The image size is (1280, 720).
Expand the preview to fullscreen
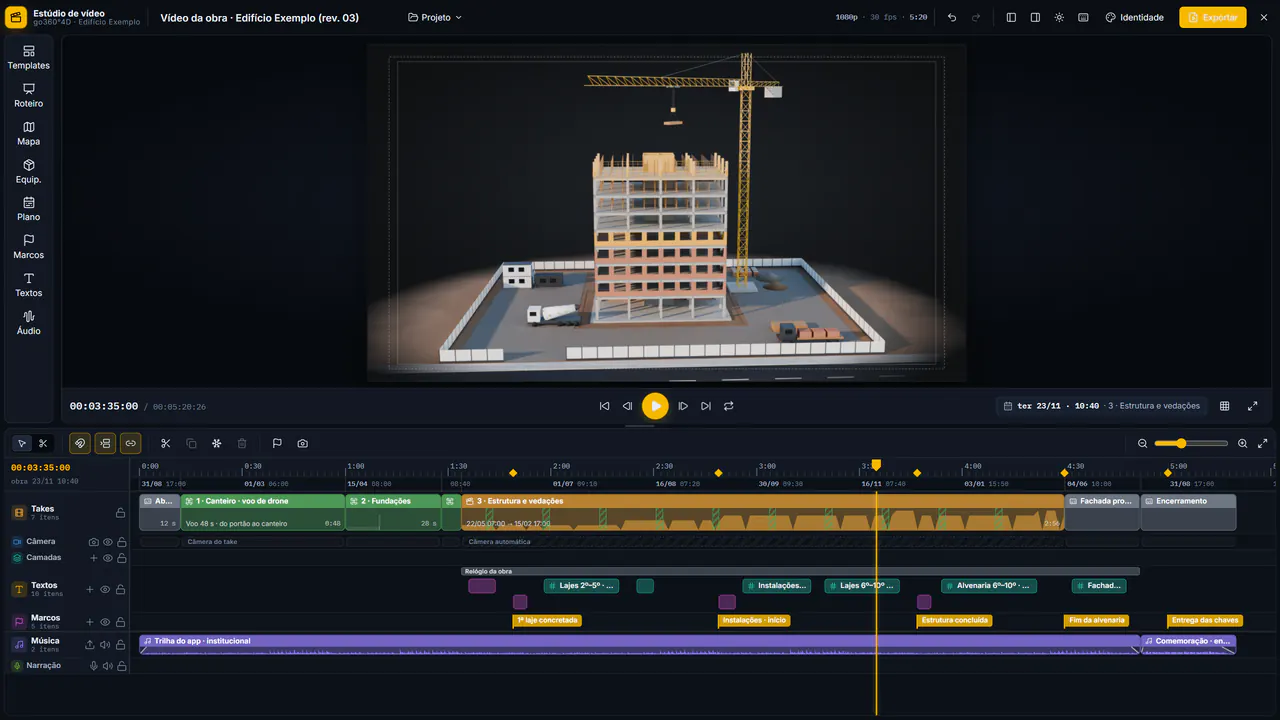tap(1252, 406)
